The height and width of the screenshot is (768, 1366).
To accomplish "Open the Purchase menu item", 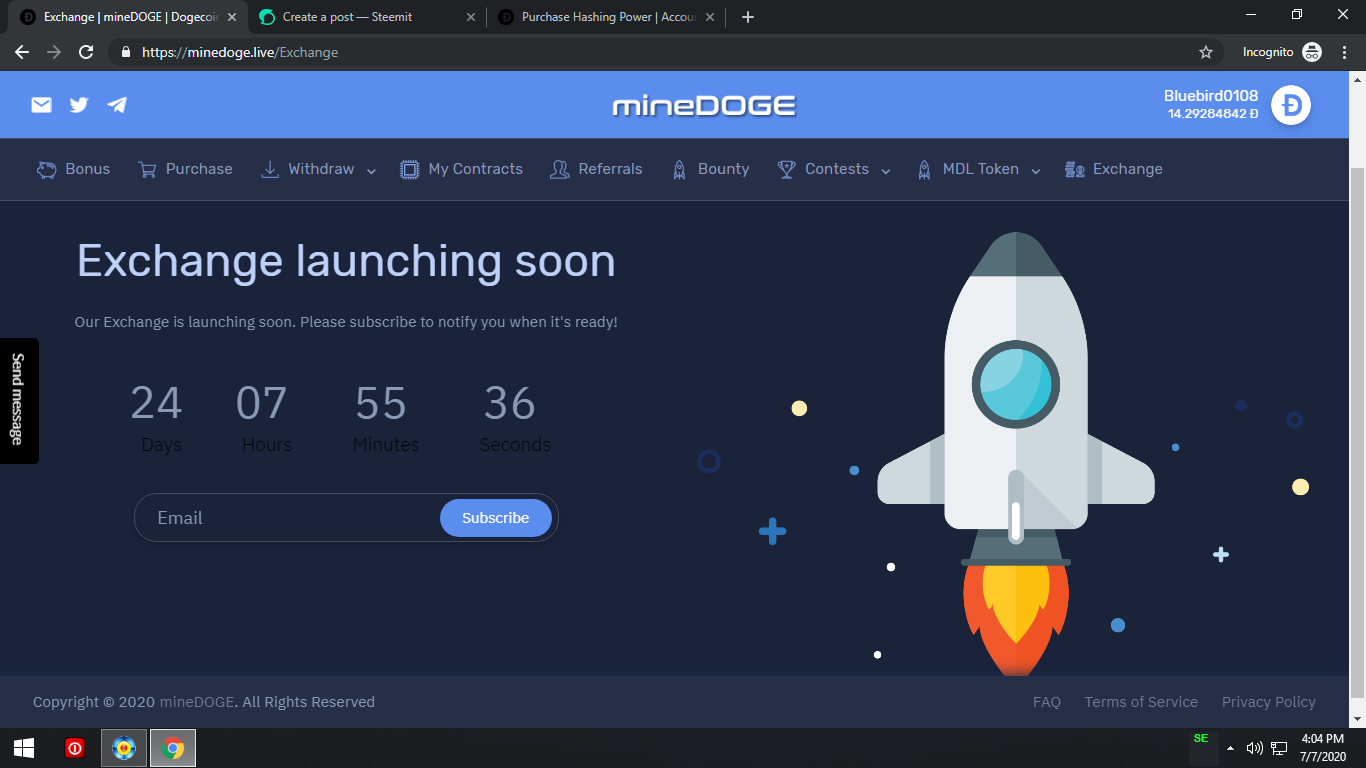I will pyautogui.click(x=185, y=169).
